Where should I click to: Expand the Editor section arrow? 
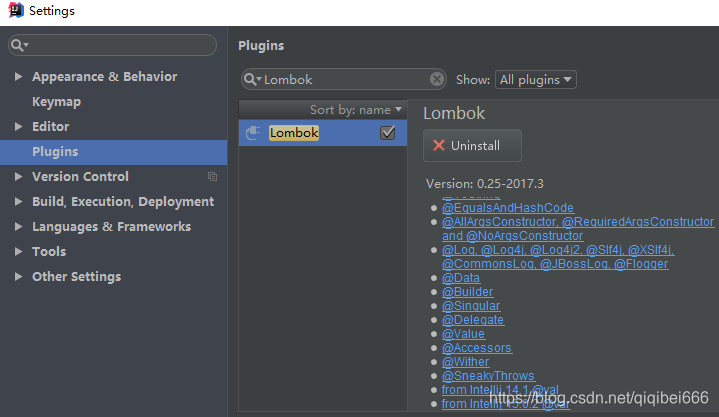(18, 127)
